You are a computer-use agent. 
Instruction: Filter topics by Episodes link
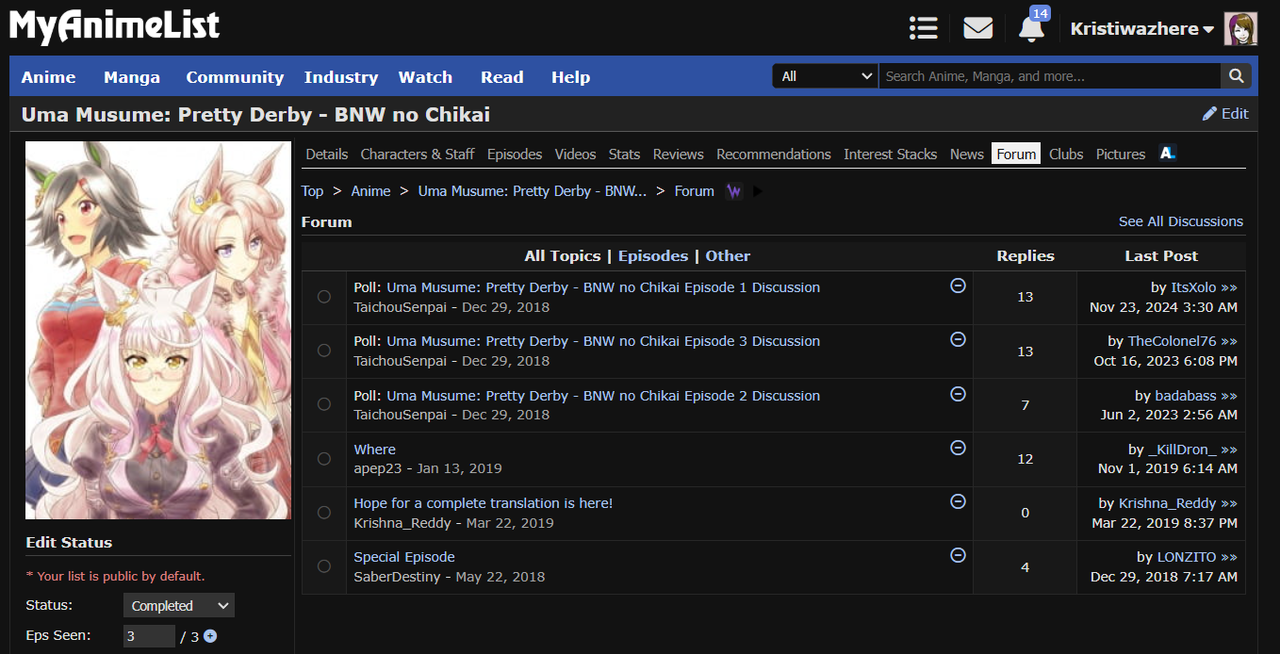[653, 256]
